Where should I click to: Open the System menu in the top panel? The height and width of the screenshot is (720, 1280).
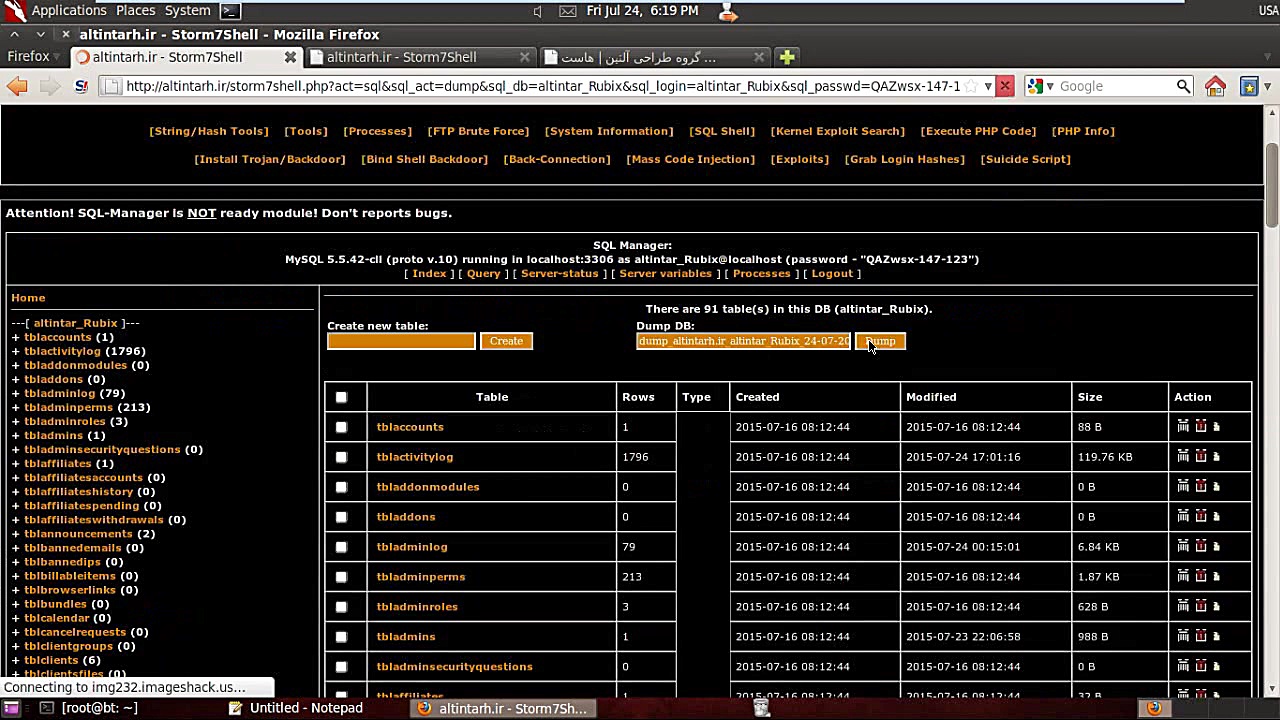(x=187, y=11)
